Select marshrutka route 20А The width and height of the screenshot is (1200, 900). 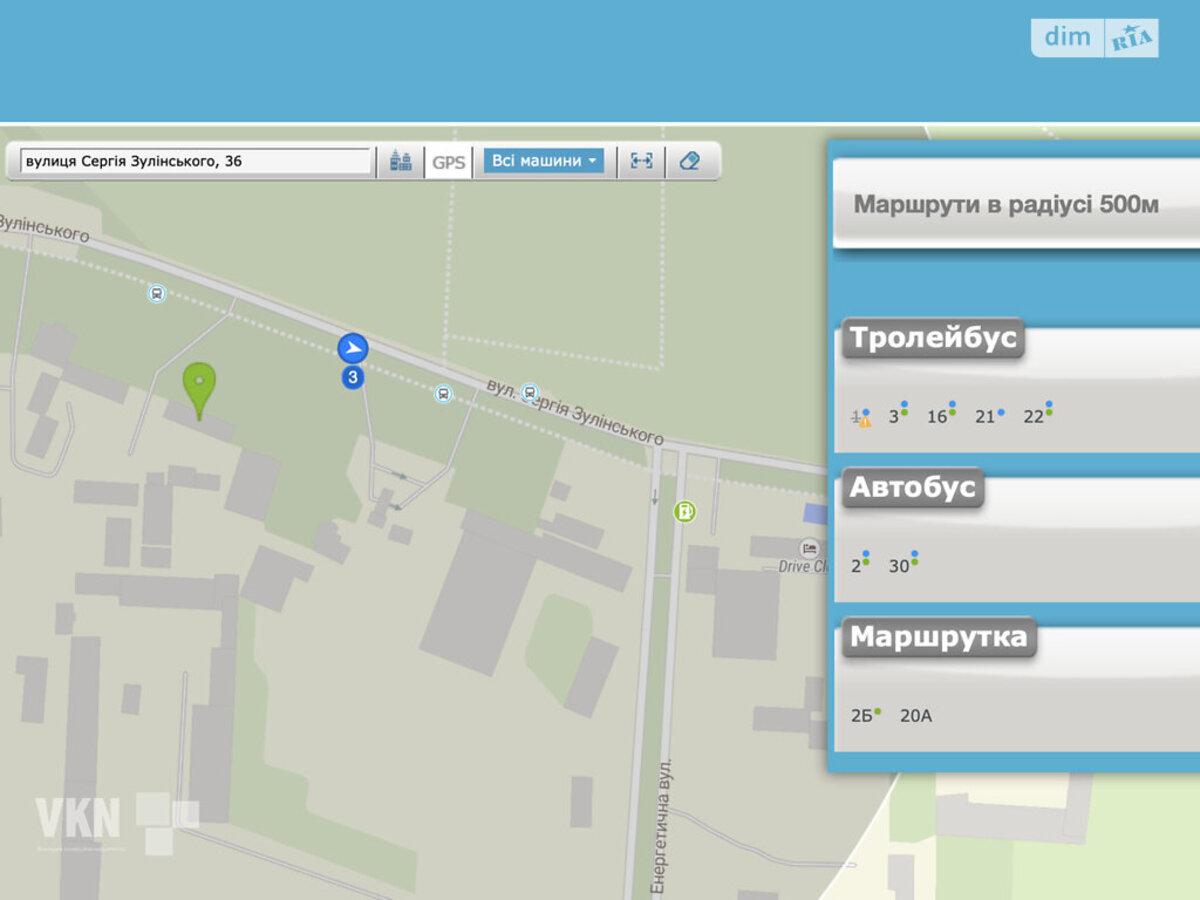(916, 716)
